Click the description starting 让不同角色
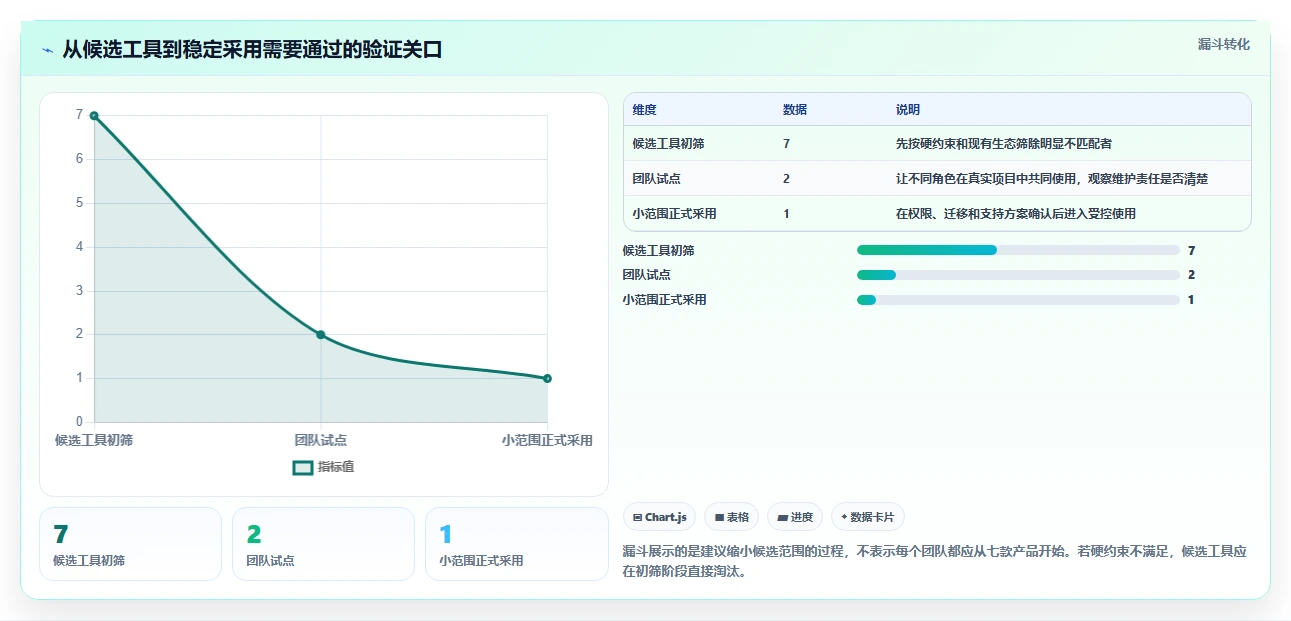This screenshot has height=621, width=1291. 1052,179
